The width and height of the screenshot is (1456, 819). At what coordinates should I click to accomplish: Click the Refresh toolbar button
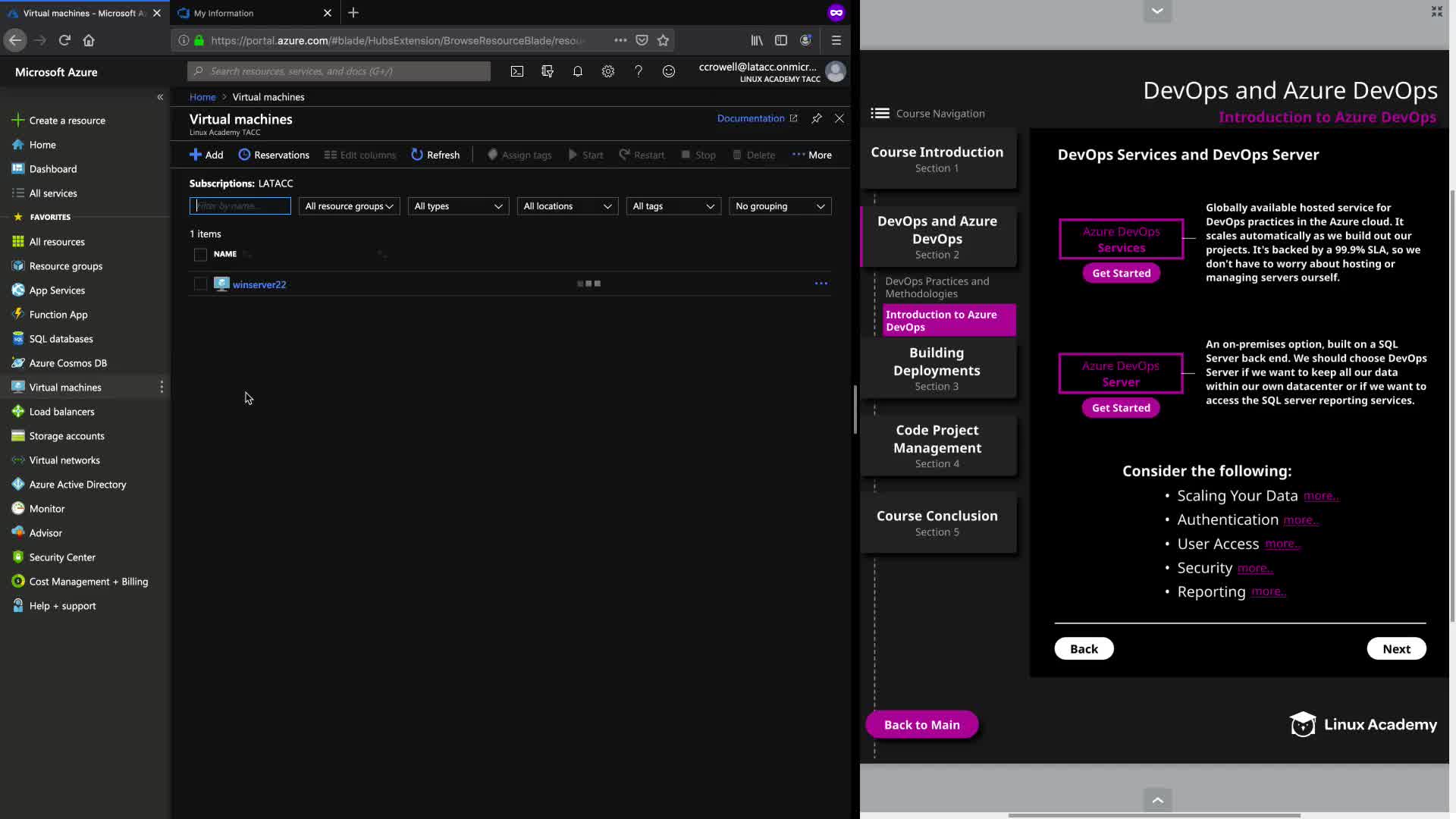point(435,155)
